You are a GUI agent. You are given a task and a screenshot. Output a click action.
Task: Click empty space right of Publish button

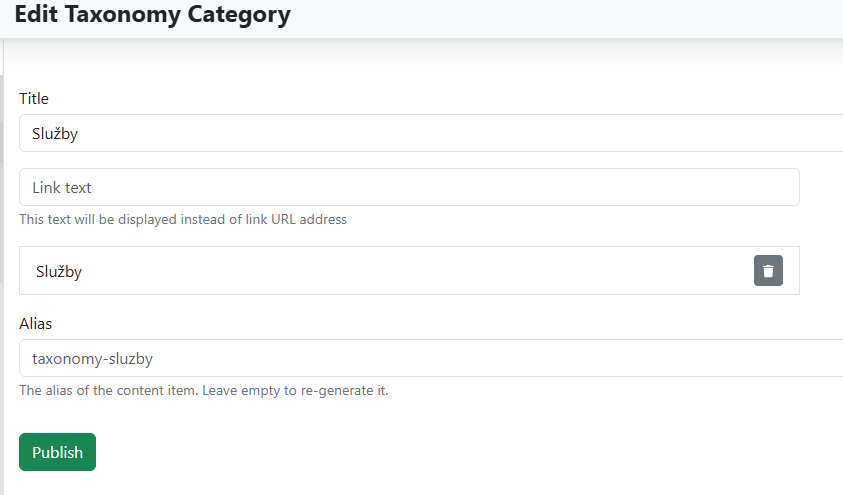pyautogui.click(x=400, y=452)
